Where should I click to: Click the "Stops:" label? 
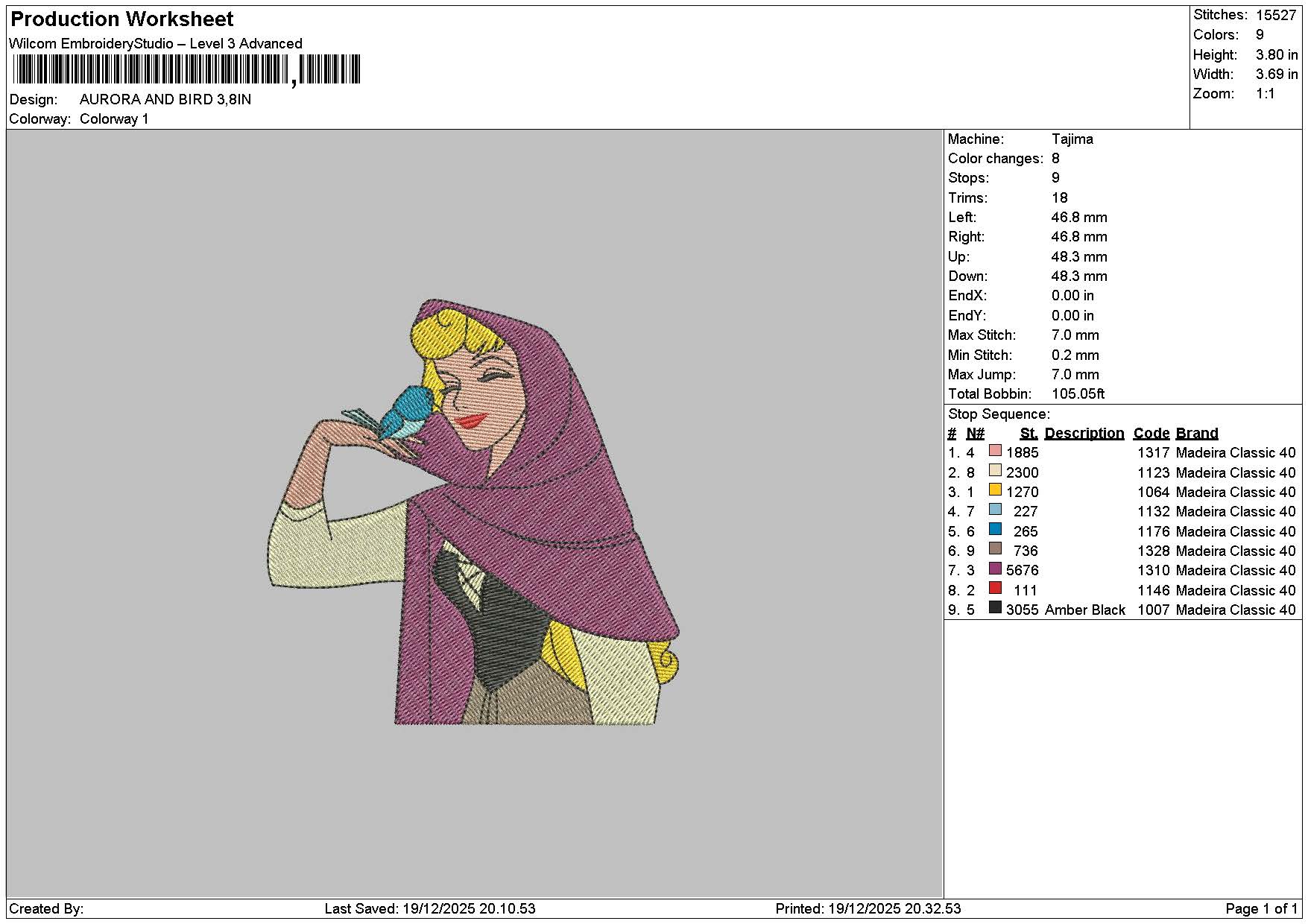point(969,178)
